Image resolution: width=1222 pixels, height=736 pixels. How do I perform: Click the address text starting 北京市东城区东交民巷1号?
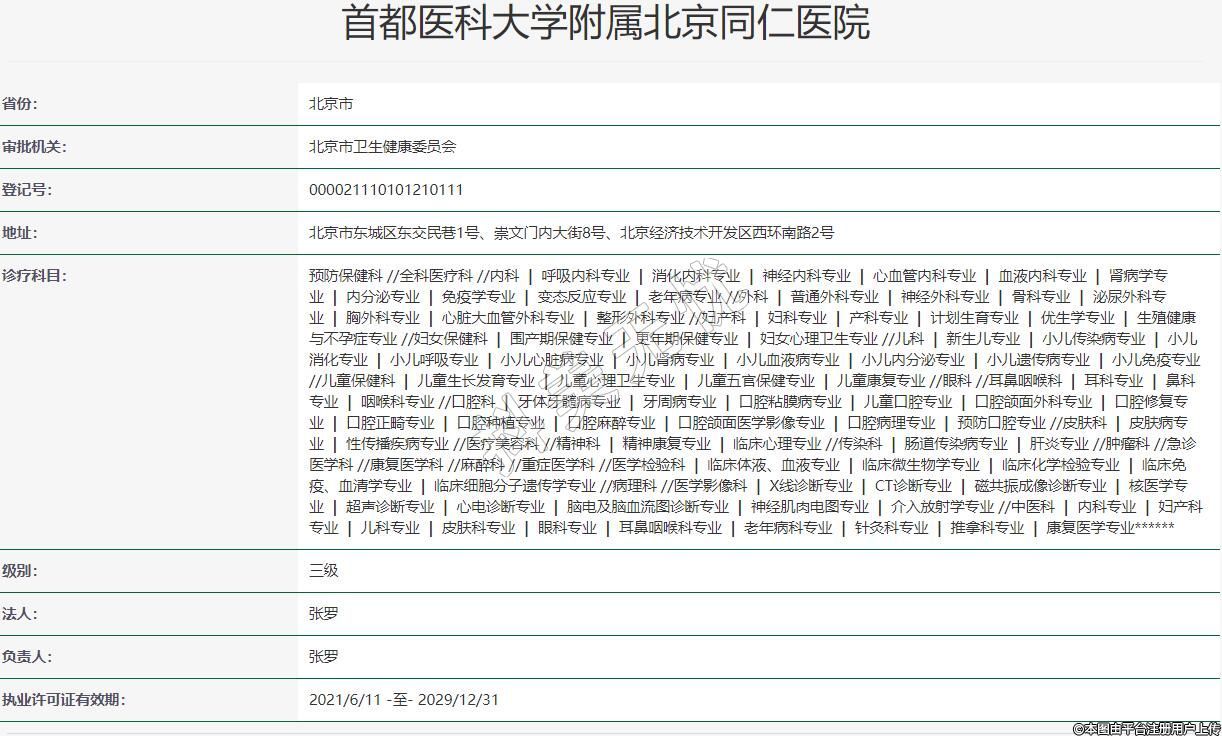[571, 233]
